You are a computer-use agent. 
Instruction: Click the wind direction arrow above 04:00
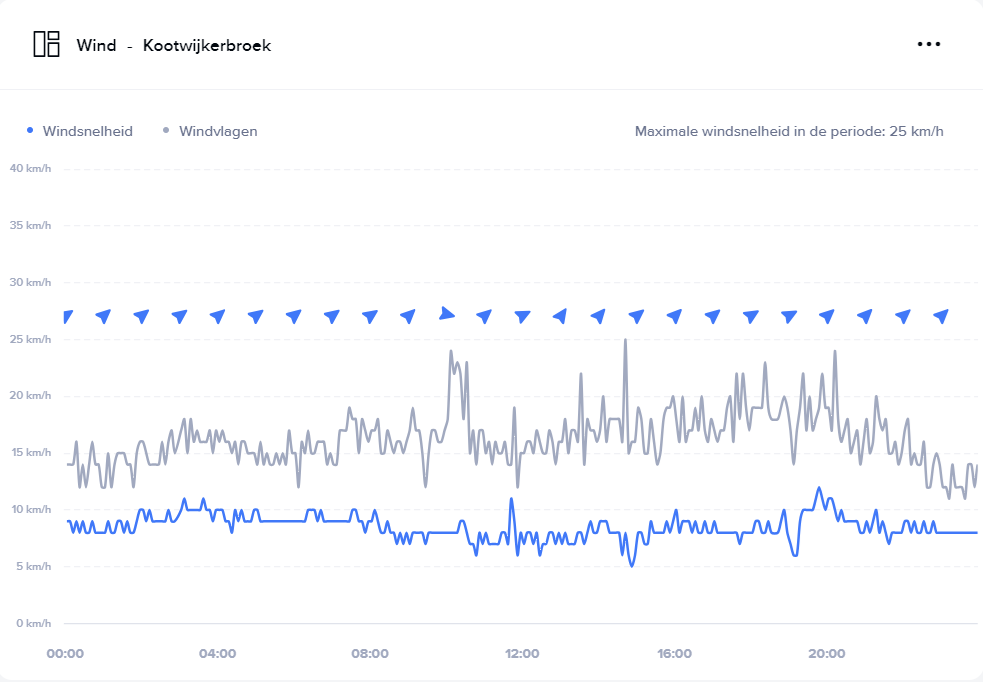(218, 316)
